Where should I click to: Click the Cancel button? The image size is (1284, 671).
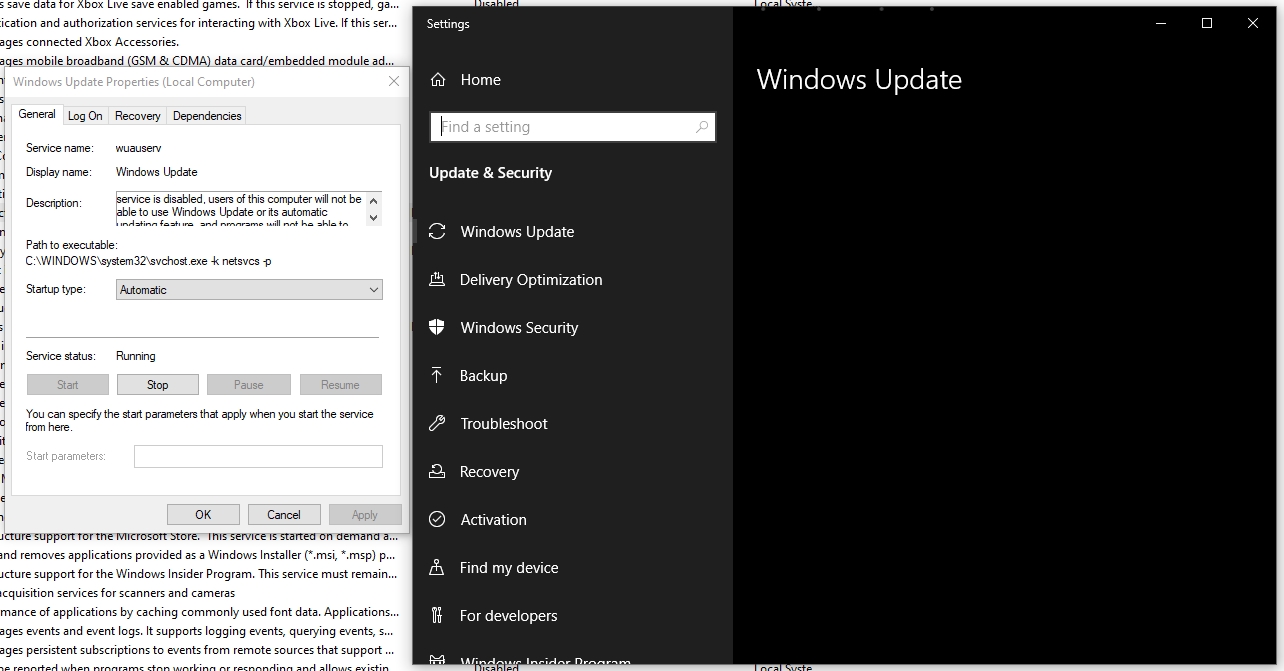click(284, 515)
